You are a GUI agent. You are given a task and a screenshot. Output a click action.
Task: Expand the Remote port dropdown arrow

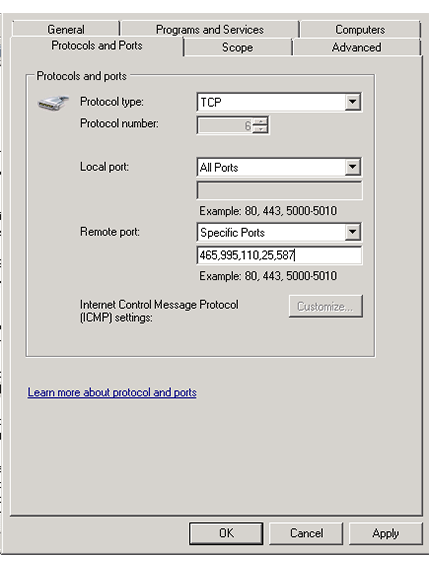pyautogui.click(x=352, y=232)
